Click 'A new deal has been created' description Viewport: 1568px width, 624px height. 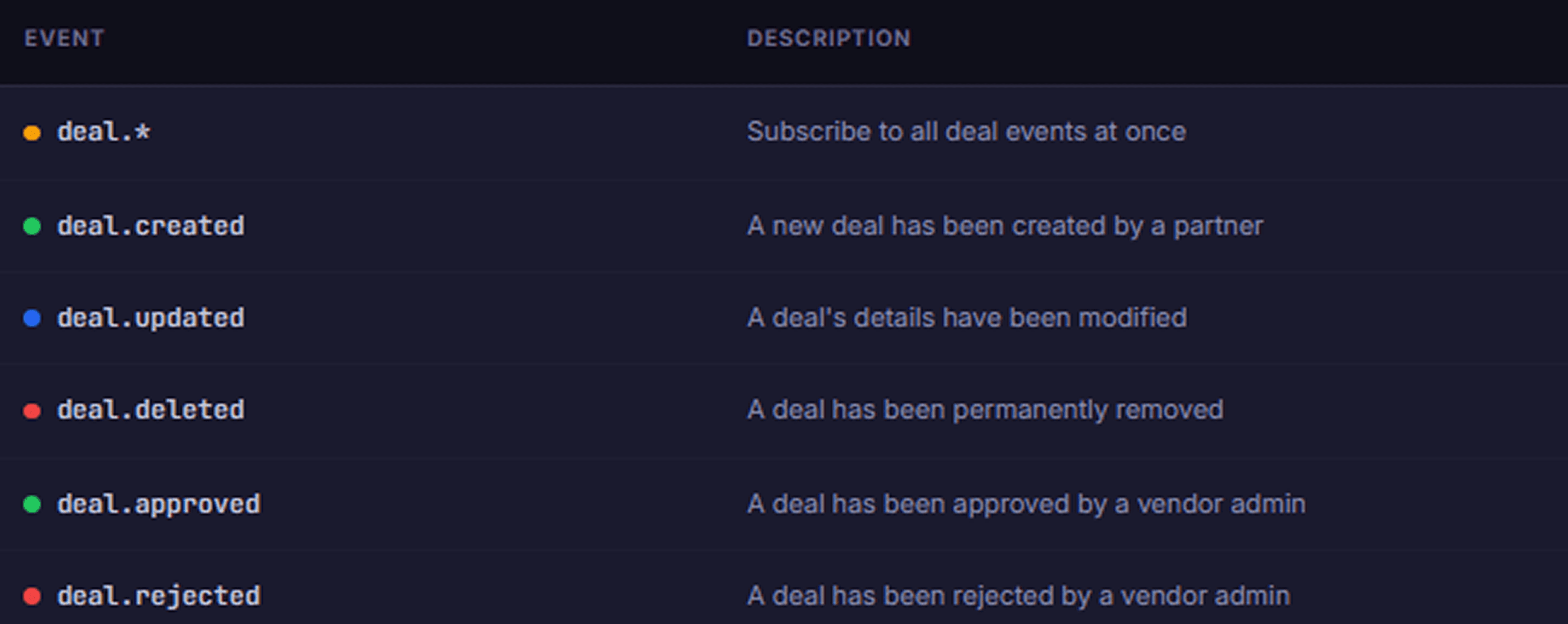click(x=1005, y=227)
